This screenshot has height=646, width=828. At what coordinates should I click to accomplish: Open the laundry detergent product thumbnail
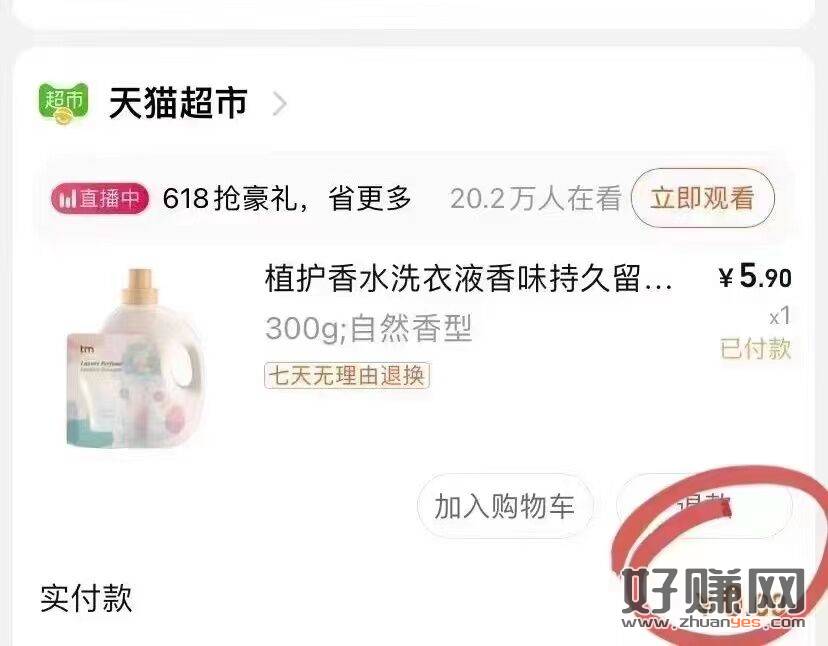tap(136, 358)
